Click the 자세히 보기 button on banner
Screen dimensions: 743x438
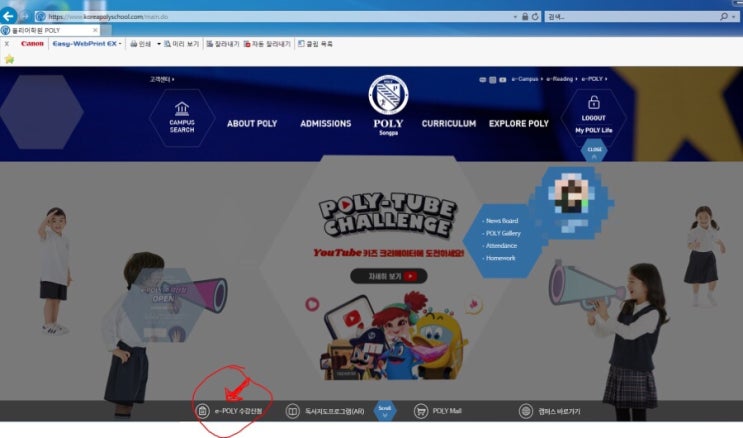(x=382, y=276)
